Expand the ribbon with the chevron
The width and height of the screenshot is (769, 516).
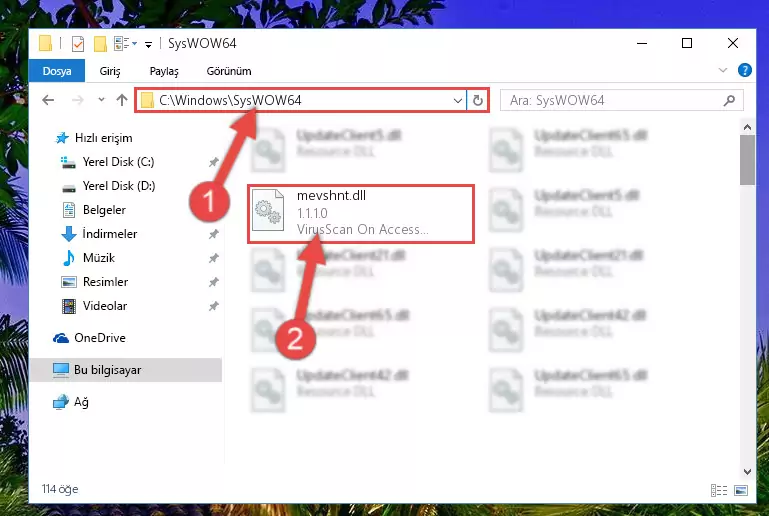(722, 70)
